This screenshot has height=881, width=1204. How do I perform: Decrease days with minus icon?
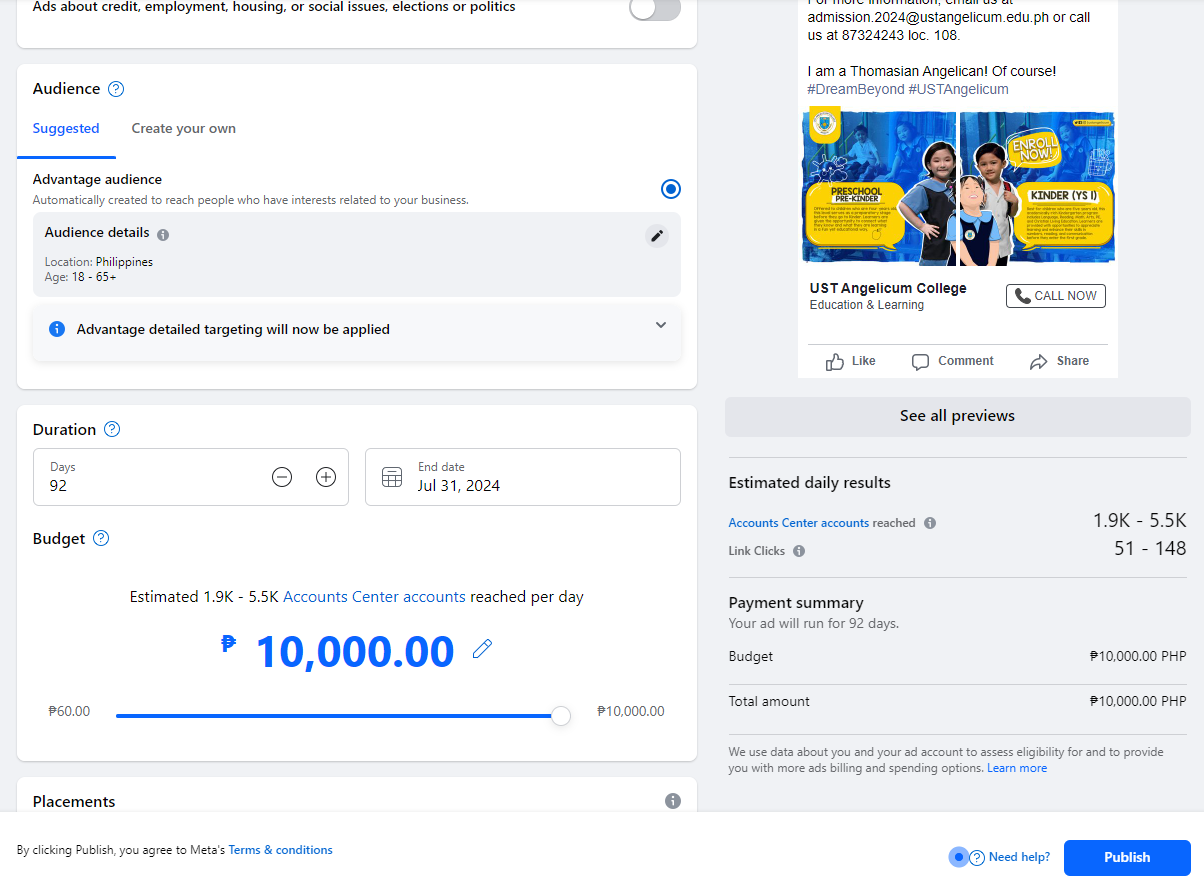(282, 477)
